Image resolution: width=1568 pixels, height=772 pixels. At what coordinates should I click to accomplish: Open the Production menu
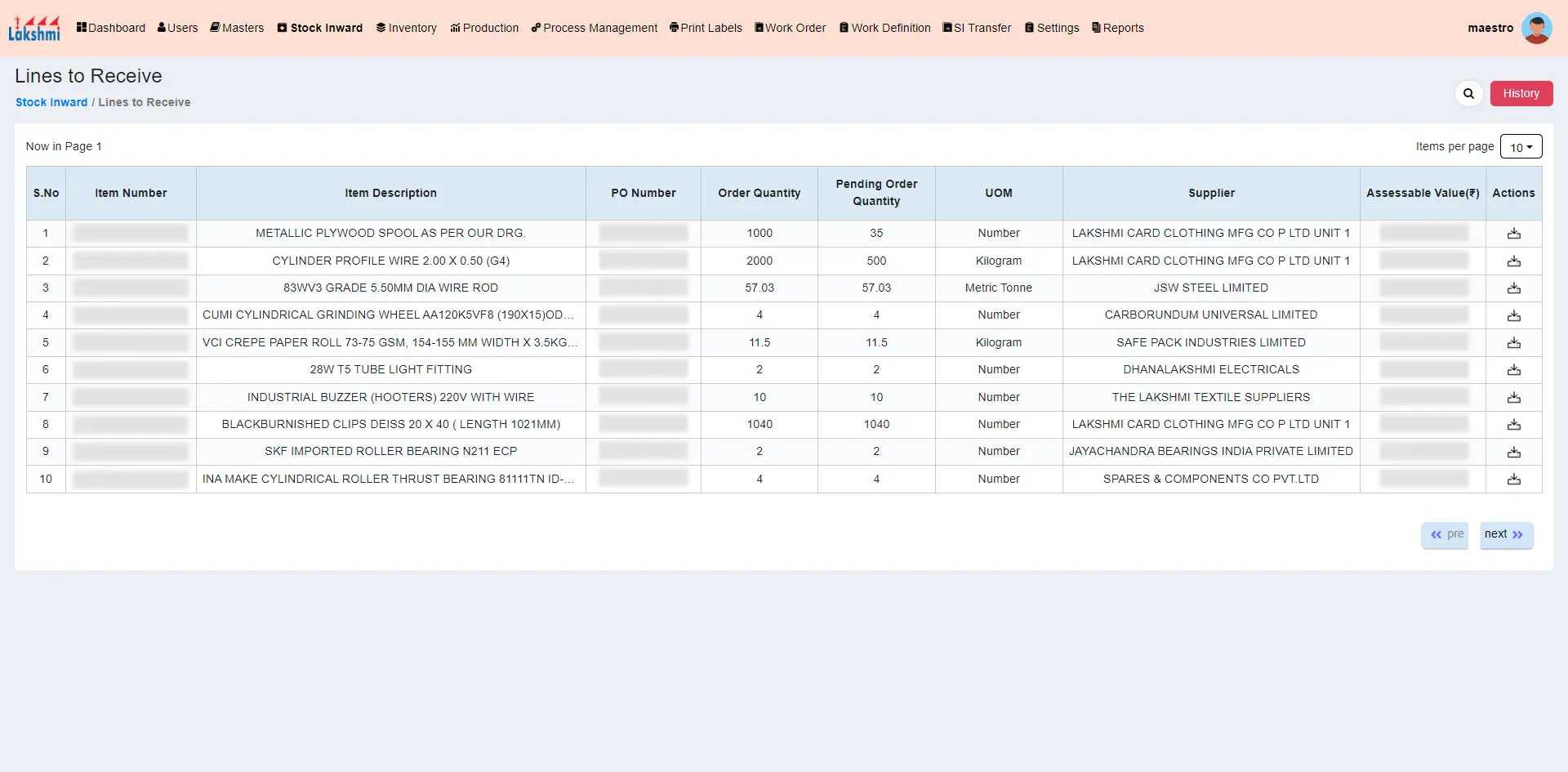(x=484, y=28)
